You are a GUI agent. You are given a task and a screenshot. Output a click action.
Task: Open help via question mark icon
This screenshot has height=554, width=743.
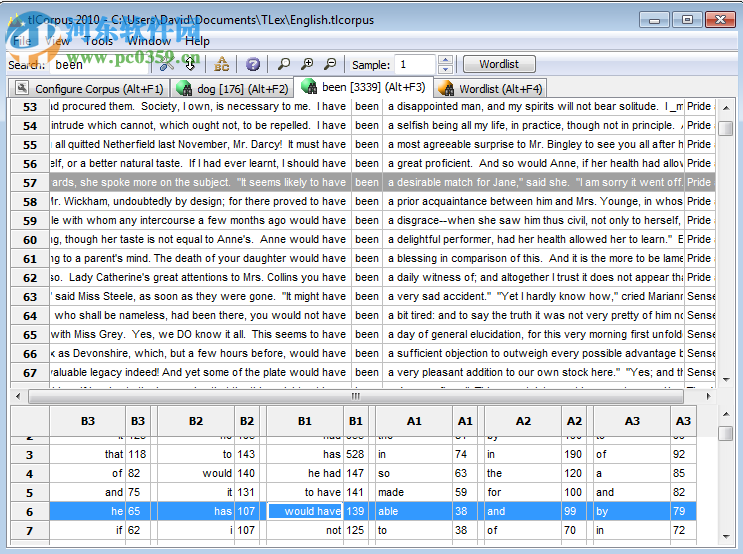coord(253,64)
